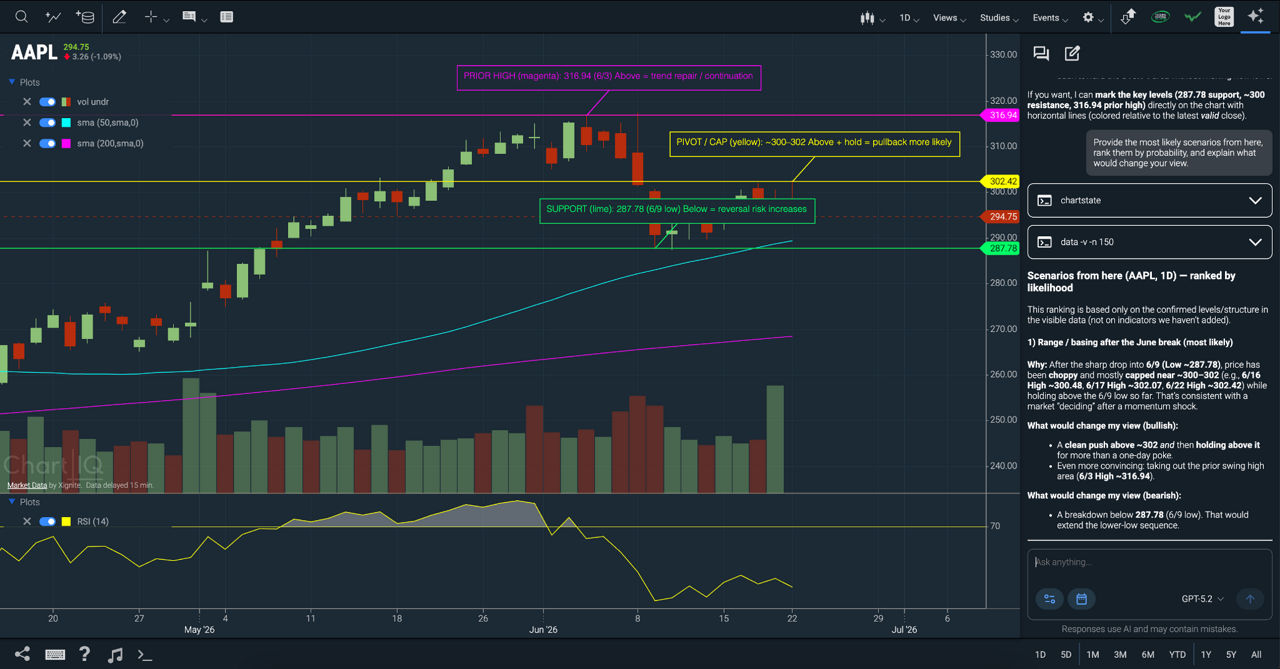Click the Market Data attribution link
Screen dimensions: 1280x669
(x=27, y=485)
